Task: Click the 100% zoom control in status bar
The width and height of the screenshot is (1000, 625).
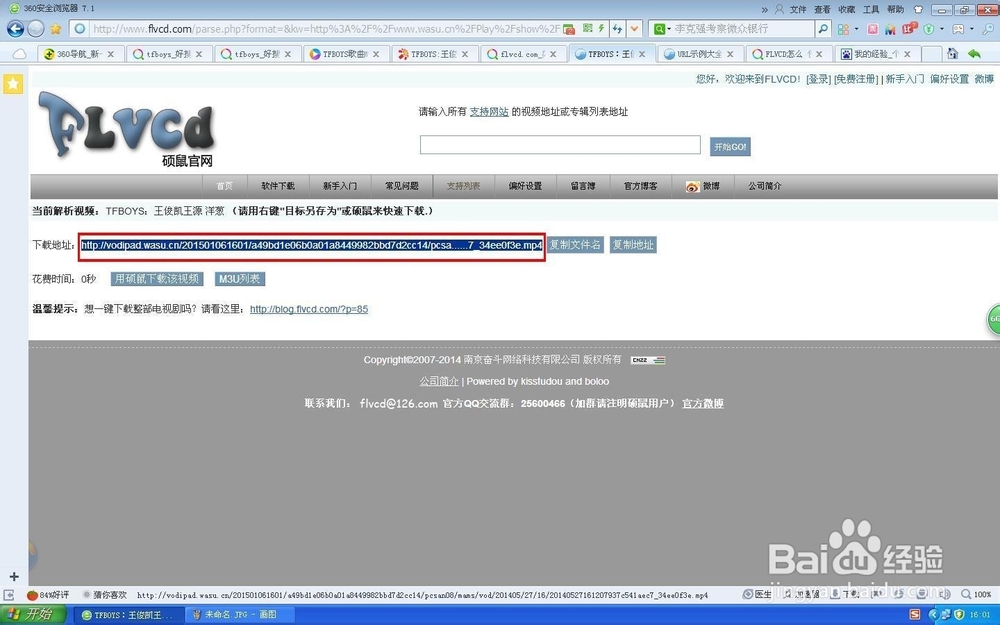Action: pos(976,594)
